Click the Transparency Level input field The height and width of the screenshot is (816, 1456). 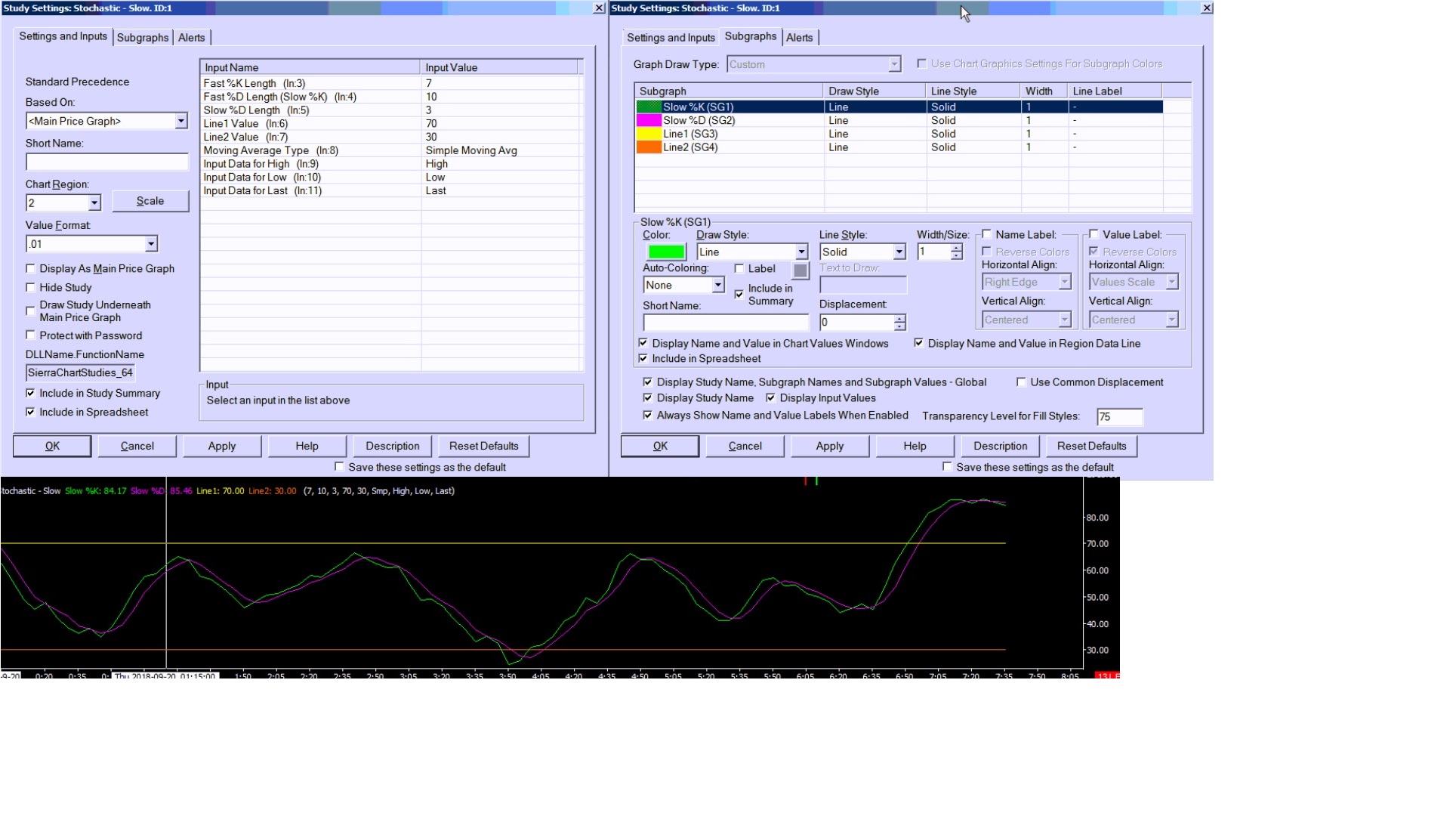1119,417
